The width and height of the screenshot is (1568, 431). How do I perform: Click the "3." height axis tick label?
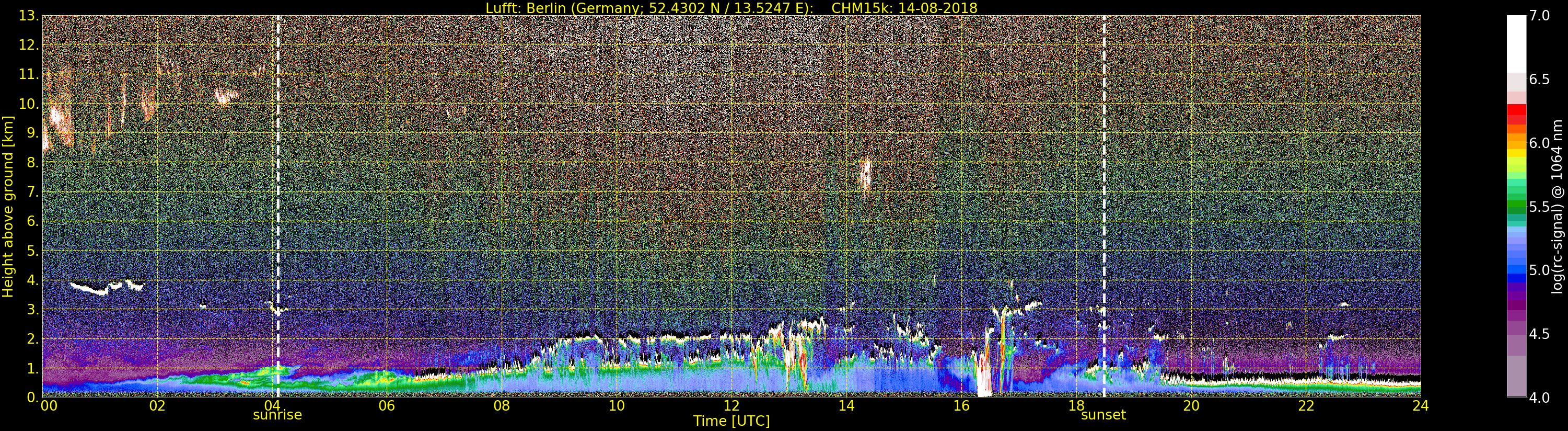(x=32, y=310)
